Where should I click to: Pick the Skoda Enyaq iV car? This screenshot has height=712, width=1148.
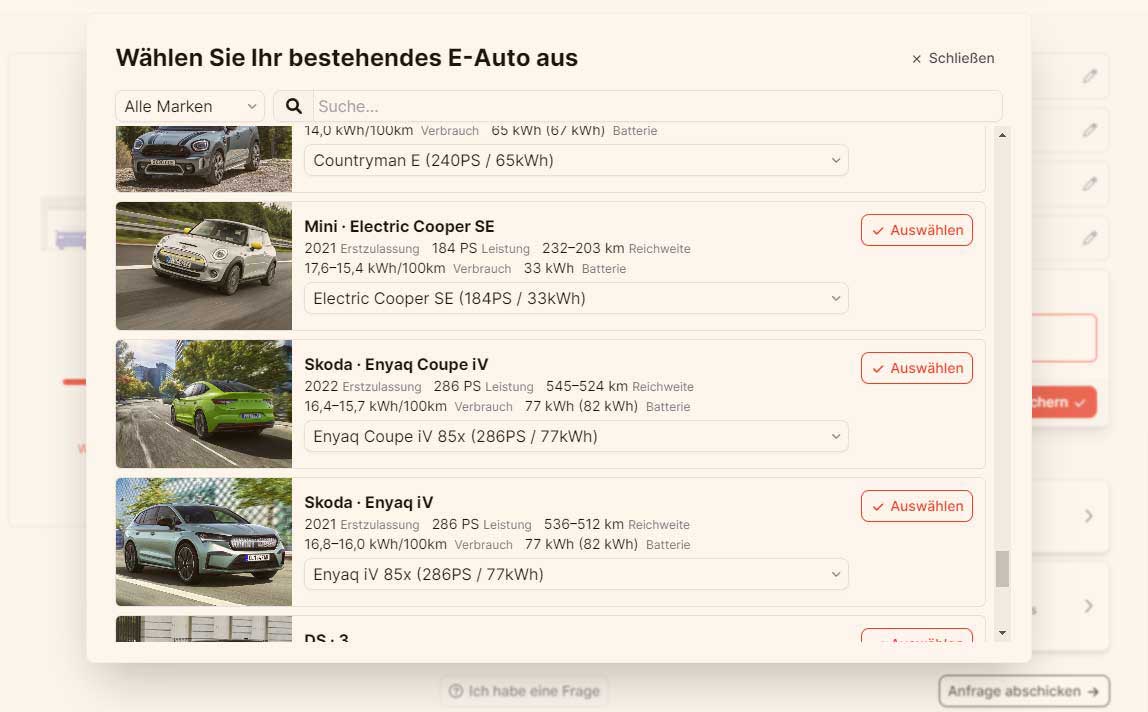coord(916,506)
